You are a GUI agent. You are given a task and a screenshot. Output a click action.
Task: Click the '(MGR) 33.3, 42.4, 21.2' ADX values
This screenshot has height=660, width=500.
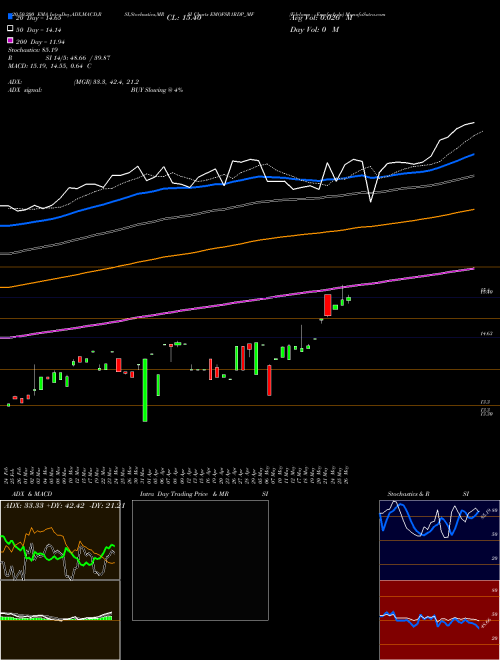[106, 82]
